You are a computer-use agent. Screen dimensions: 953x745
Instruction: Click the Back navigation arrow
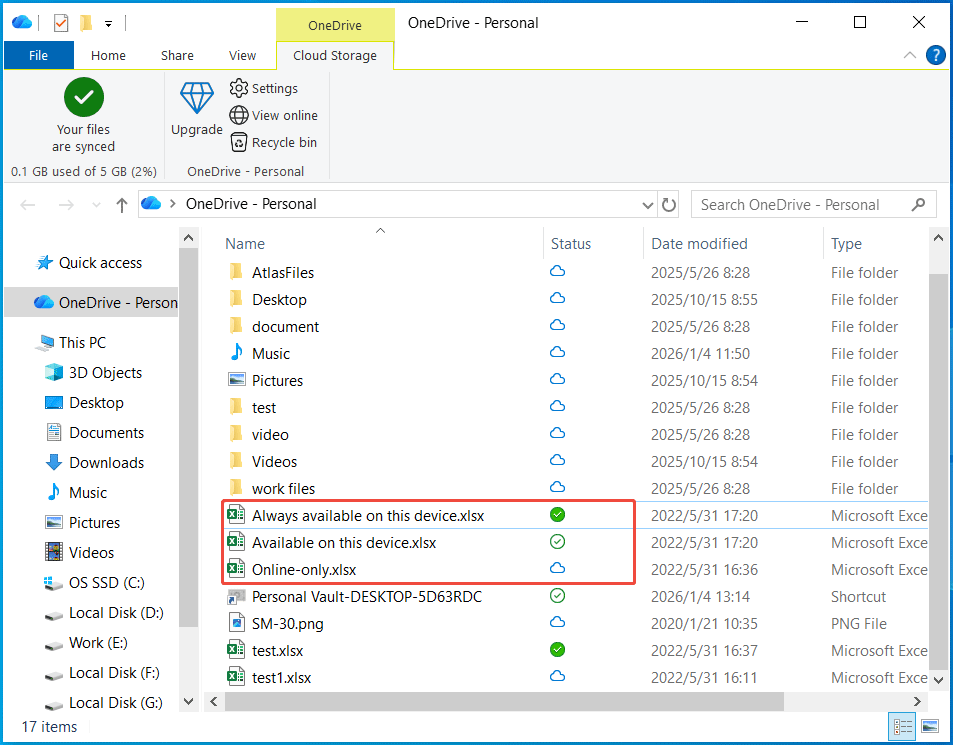tap(28, 205)
